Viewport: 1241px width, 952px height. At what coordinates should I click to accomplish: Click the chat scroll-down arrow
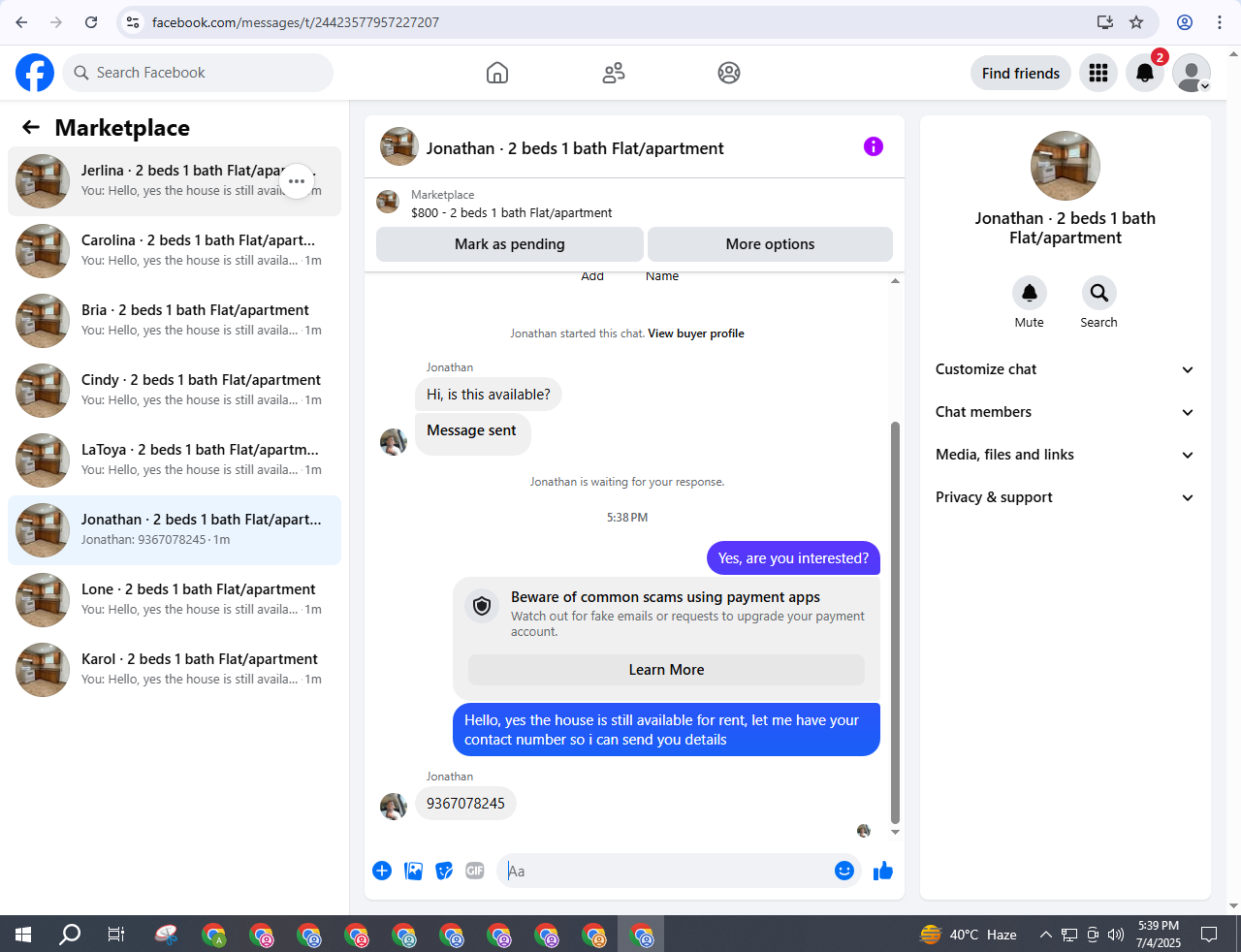coord(895,832)
